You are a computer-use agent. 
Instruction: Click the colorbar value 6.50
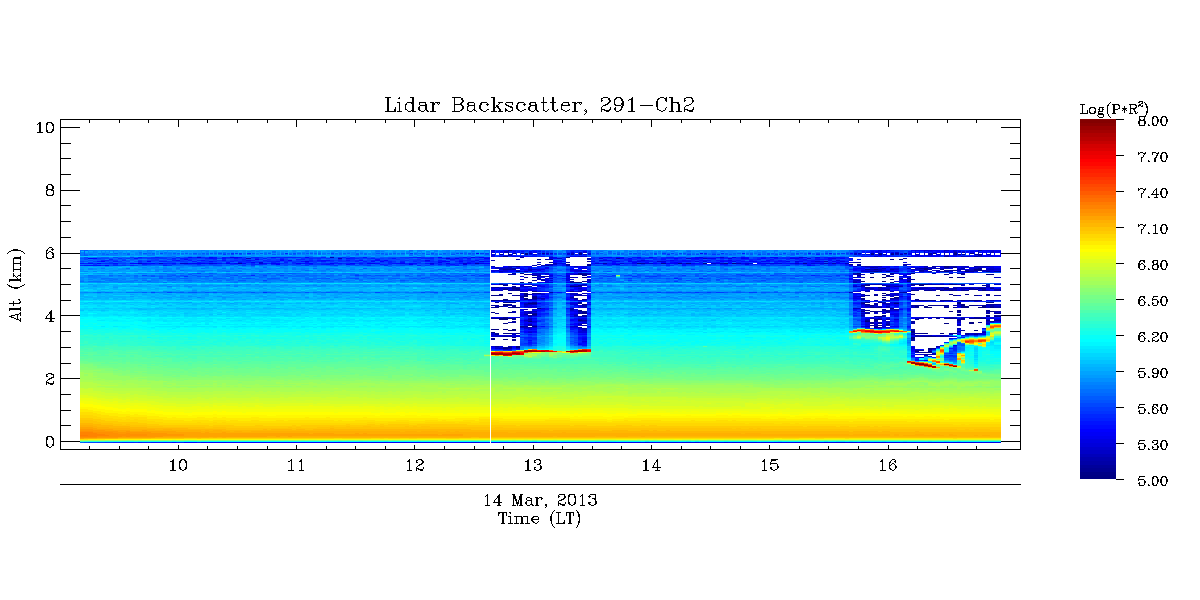(1154, 301)
